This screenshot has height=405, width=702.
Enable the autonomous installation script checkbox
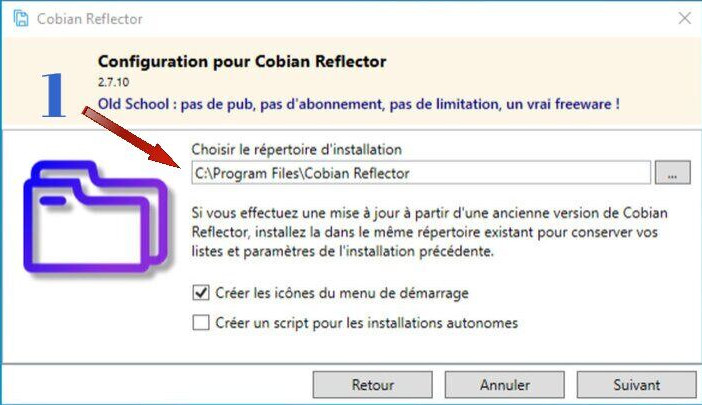click(201, 323)
